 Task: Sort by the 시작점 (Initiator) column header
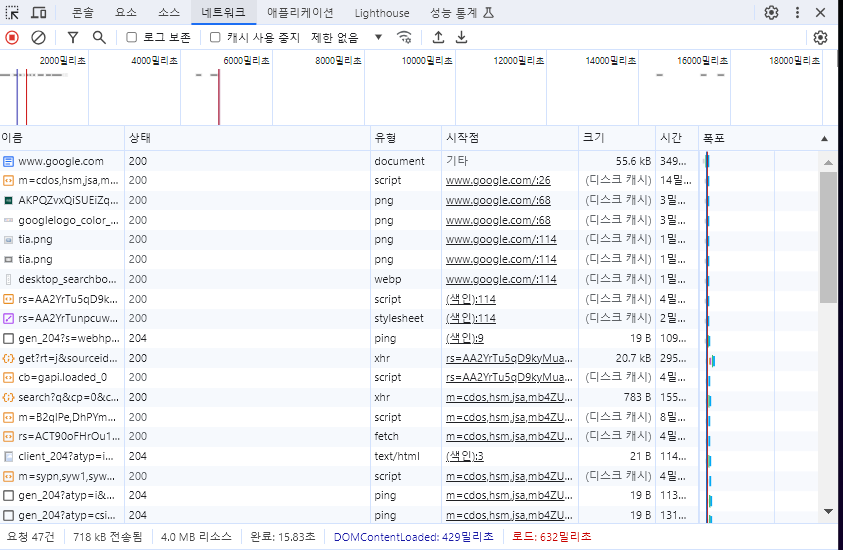(x=510, y=138)
